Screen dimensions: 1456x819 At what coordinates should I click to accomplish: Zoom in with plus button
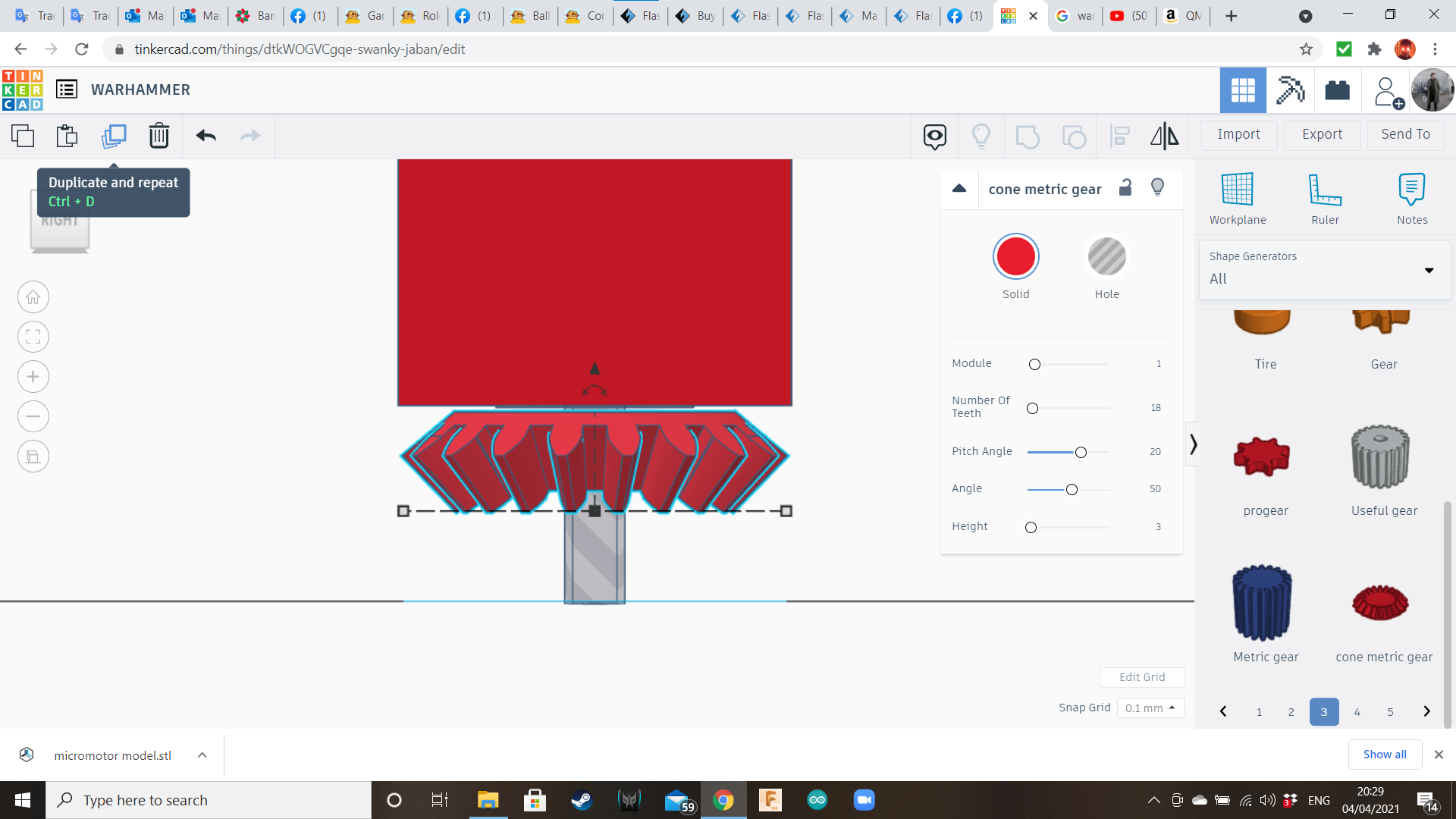click(x=33, y=377)
